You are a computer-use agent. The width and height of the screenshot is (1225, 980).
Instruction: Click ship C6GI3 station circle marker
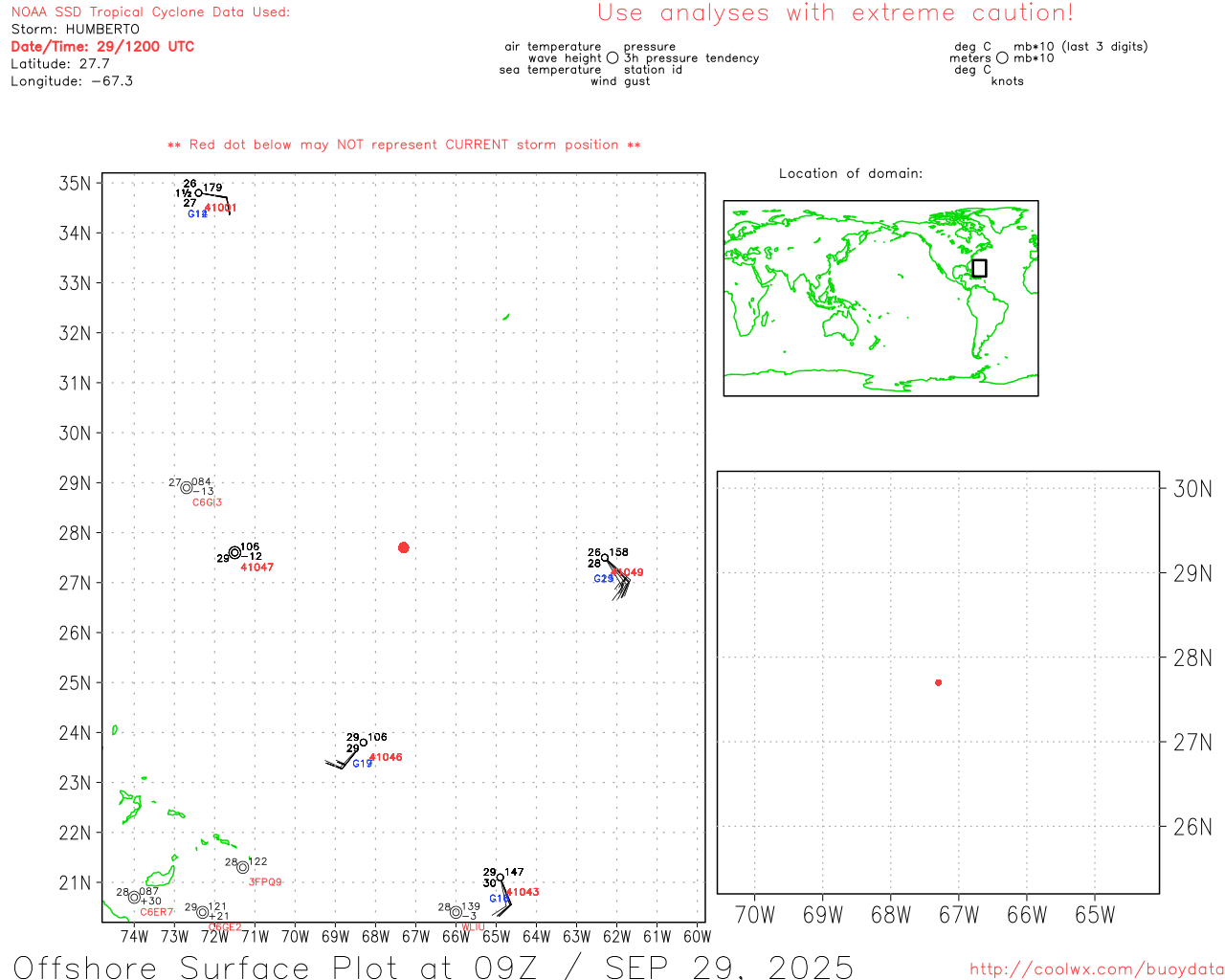187,488
